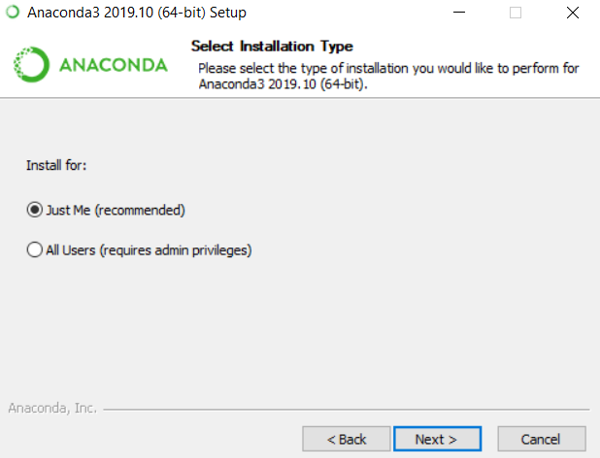Click the "Select Installation Type" heading

[272, 46]
